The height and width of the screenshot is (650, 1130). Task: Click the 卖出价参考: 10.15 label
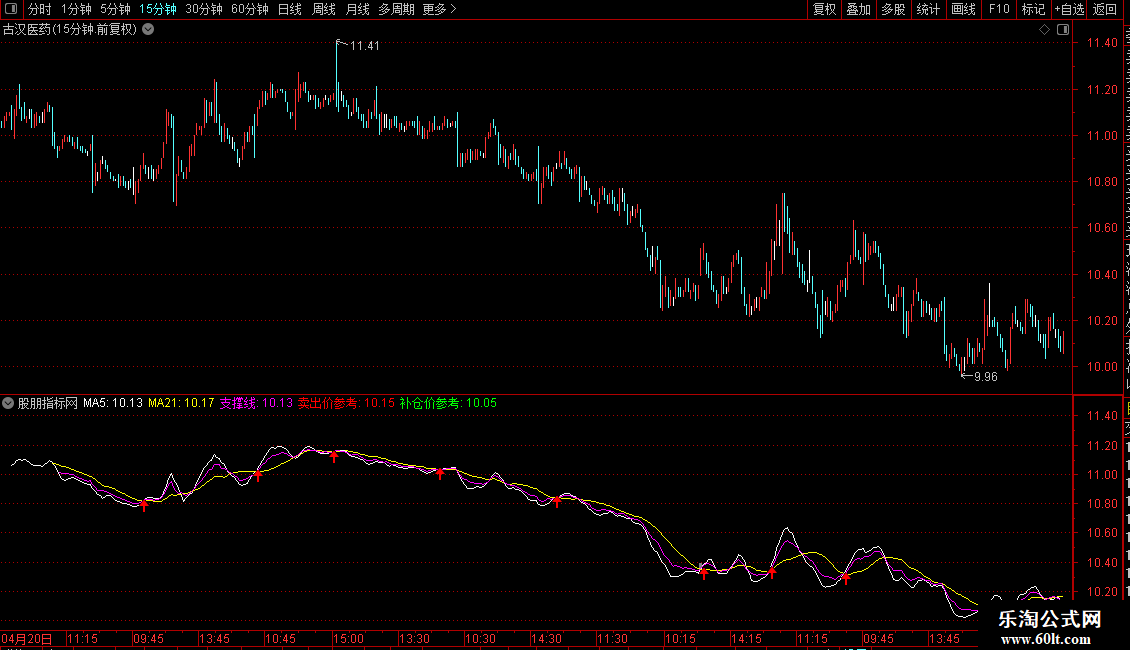point(346,404)
